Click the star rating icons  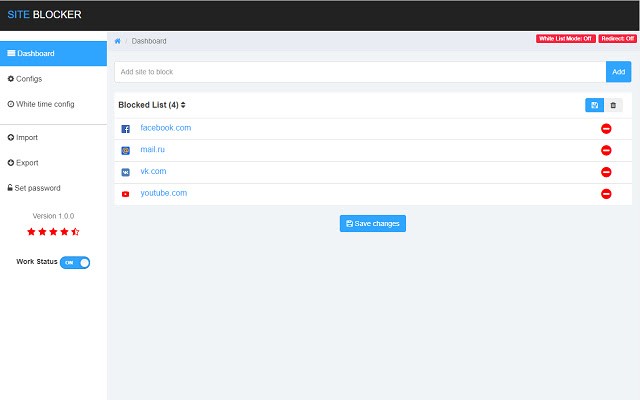click(x=53, y=232)
